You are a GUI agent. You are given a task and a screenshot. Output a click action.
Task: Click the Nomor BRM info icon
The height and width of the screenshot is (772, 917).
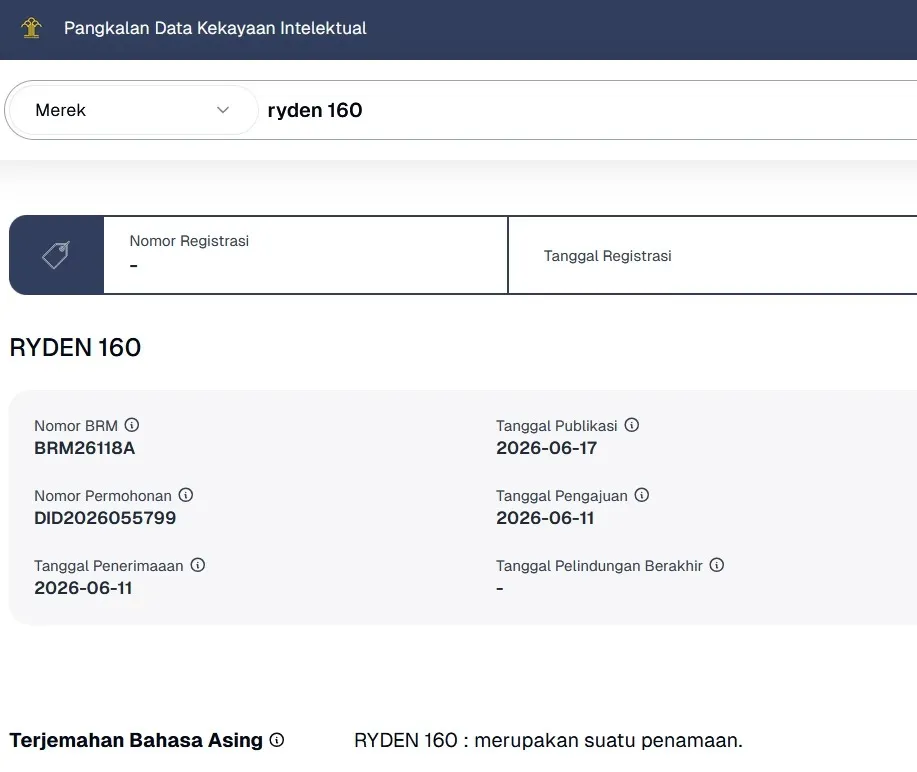pyautogui.click(x=132, y=425)
